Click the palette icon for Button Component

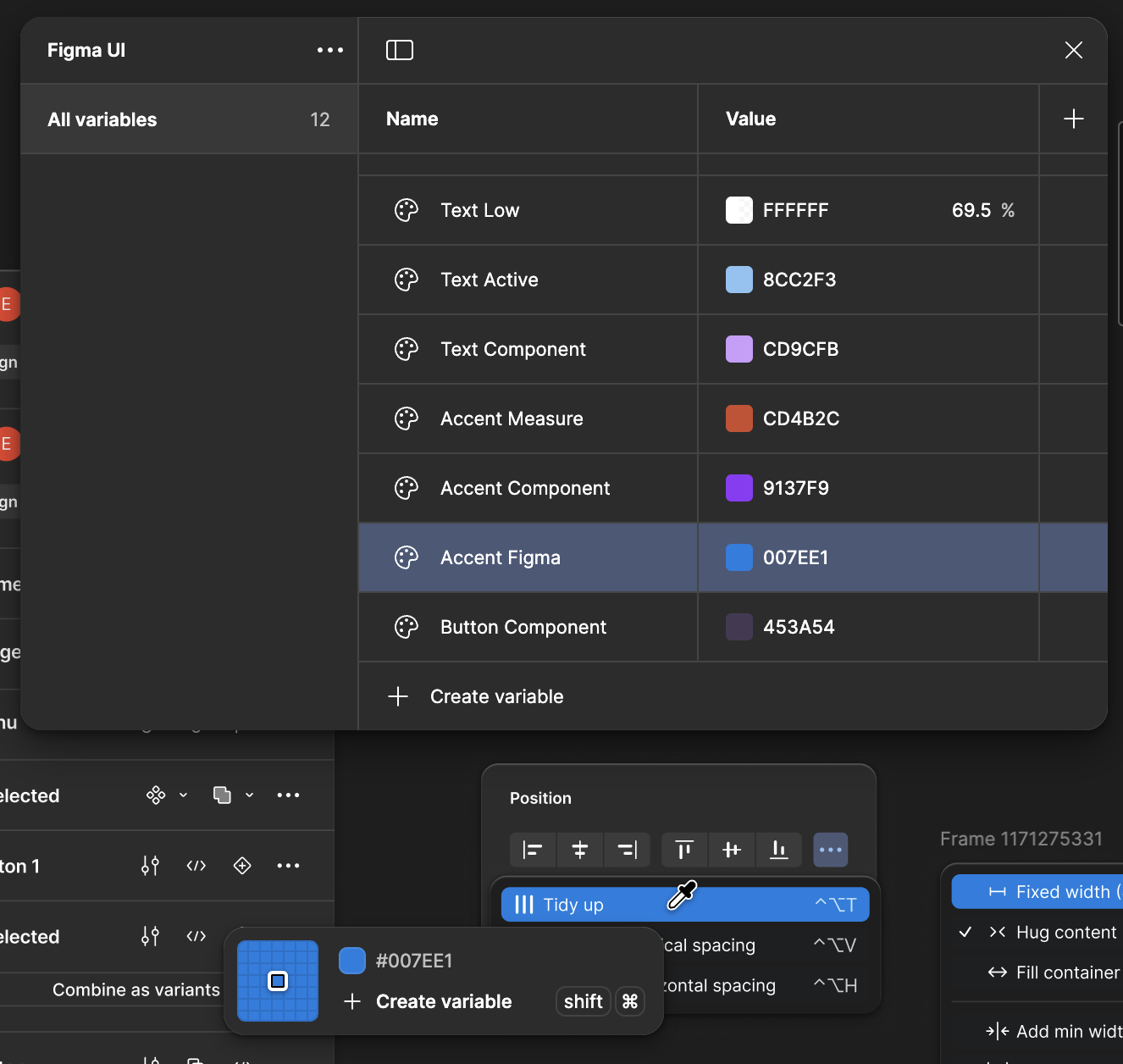(407, 627)
